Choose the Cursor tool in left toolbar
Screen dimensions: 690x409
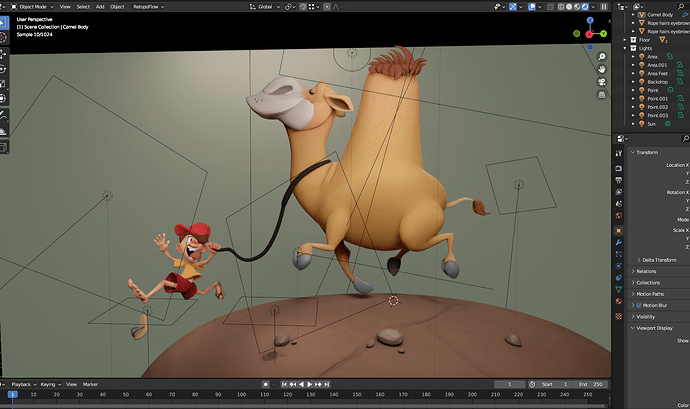pos(3,37)
